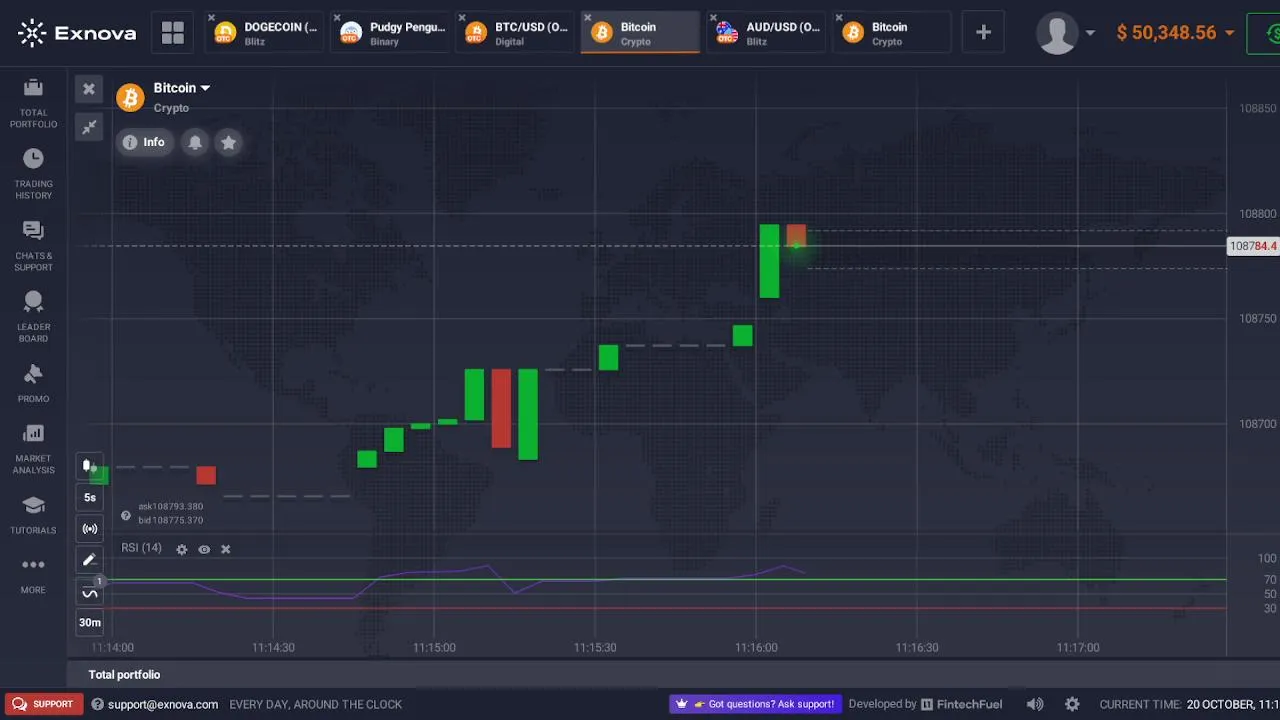Click the ask 108793.380 value

(170, 507)
